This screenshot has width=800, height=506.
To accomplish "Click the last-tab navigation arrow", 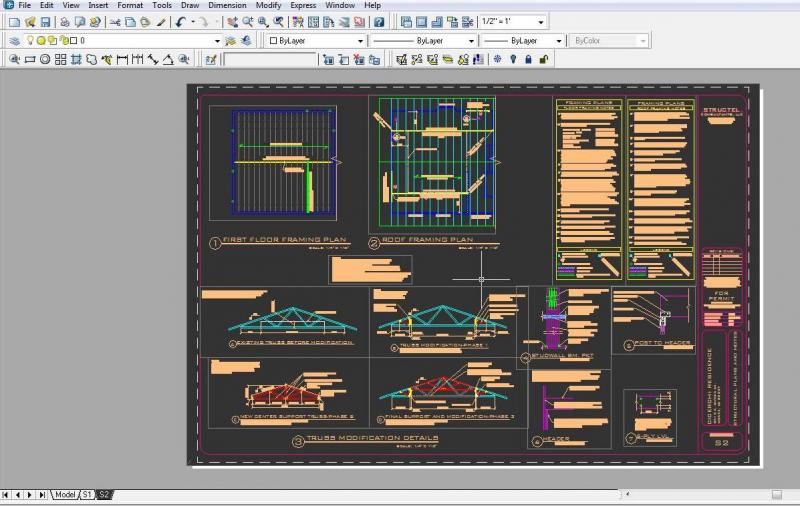I will [x=40, y=495].
